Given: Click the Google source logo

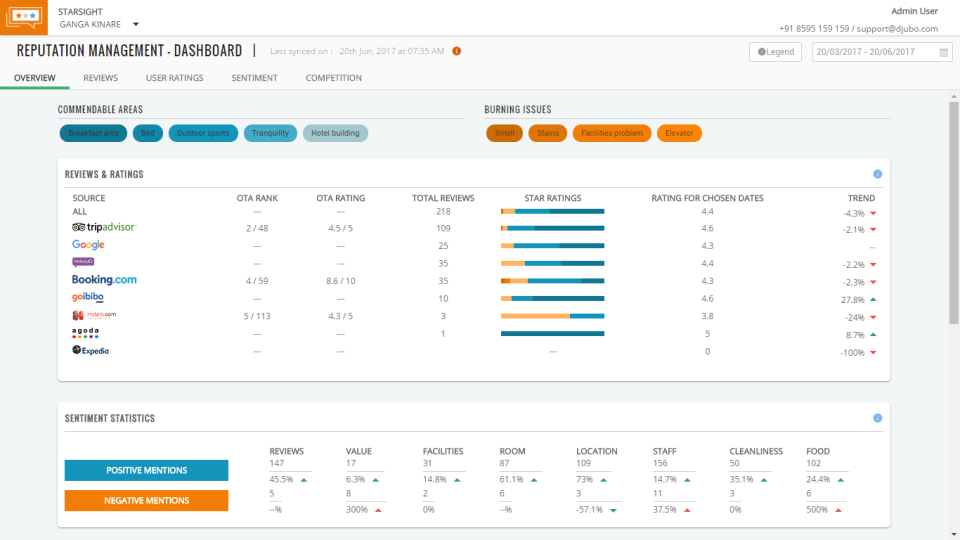Looking at the screenshot, I should (x=88, y=245).
